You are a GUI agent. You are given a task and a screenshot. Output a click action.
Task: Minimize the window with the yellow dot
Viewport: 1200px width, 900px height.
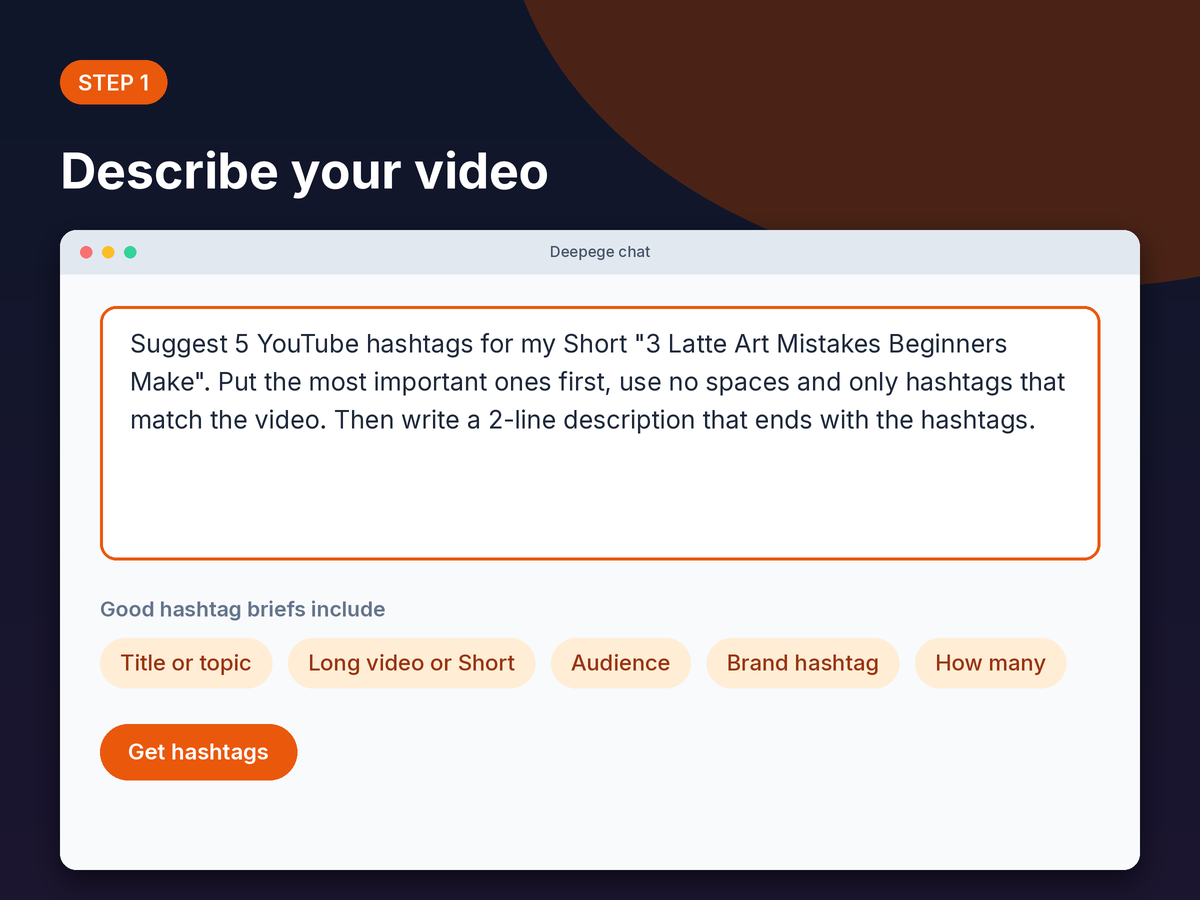coord(108,252)
